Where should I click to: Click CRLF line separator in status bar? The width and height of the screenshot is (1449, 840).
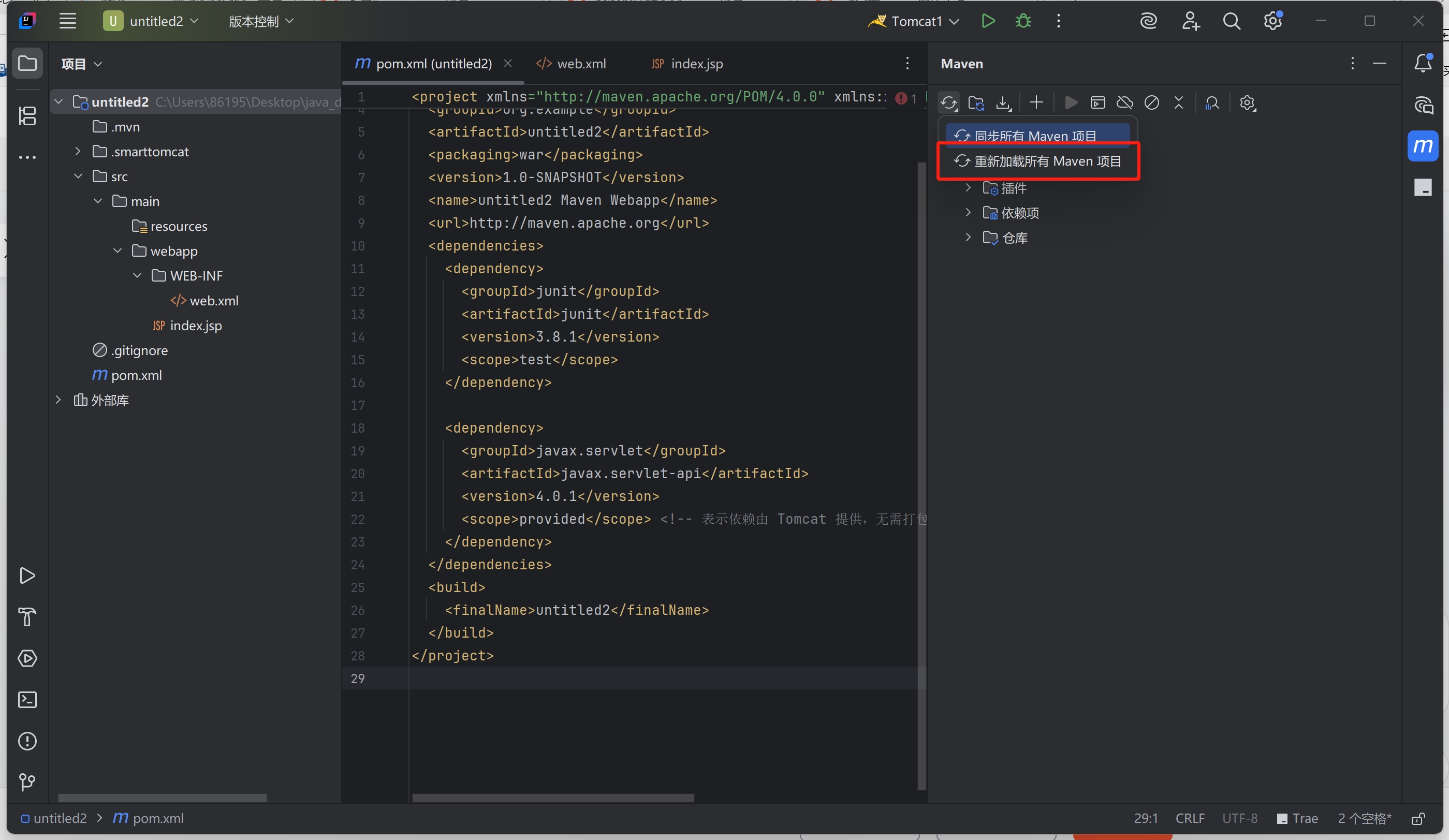point(1190,818)
